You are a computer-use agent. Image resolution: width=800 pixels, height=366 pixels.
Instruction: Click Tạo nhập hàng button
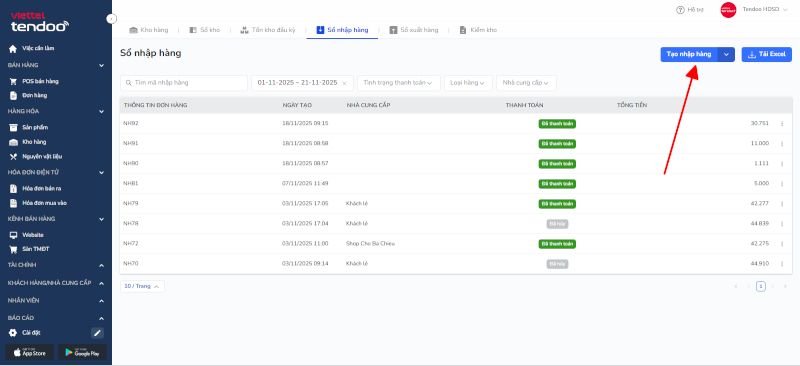point(689,55)
